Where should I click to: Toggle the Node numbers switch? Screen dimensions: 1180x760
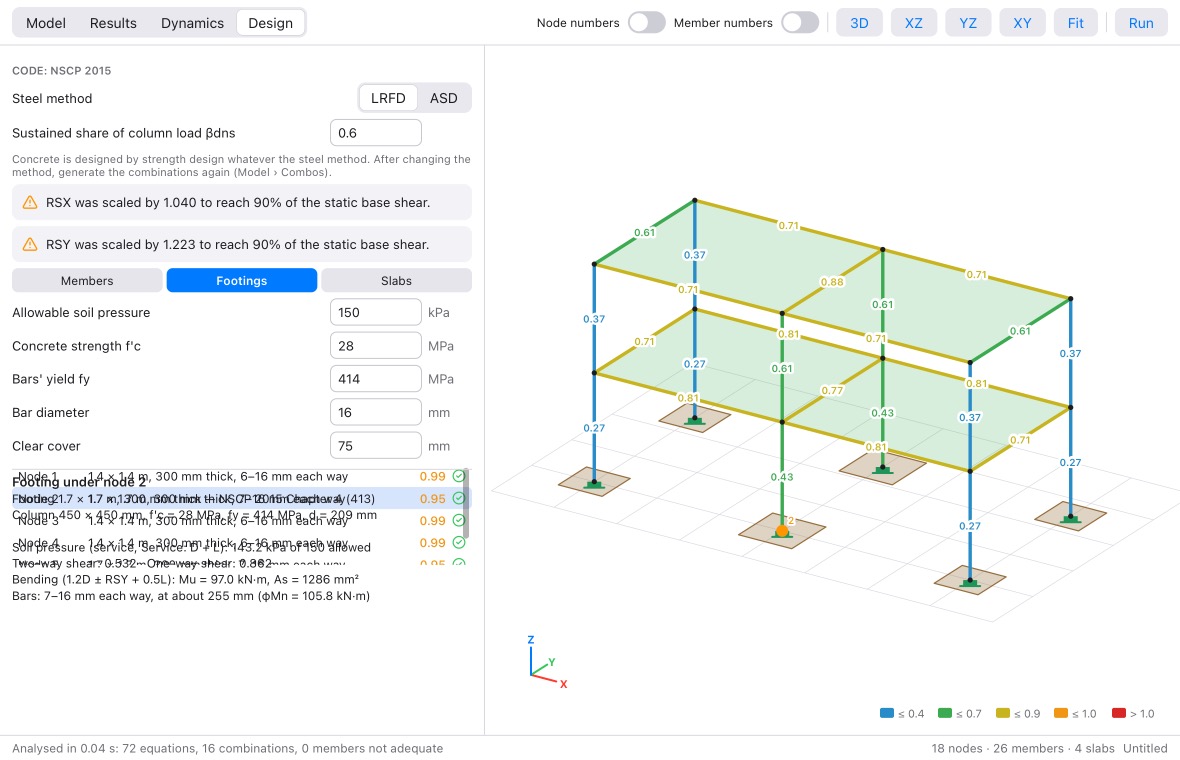click(646, 23)
